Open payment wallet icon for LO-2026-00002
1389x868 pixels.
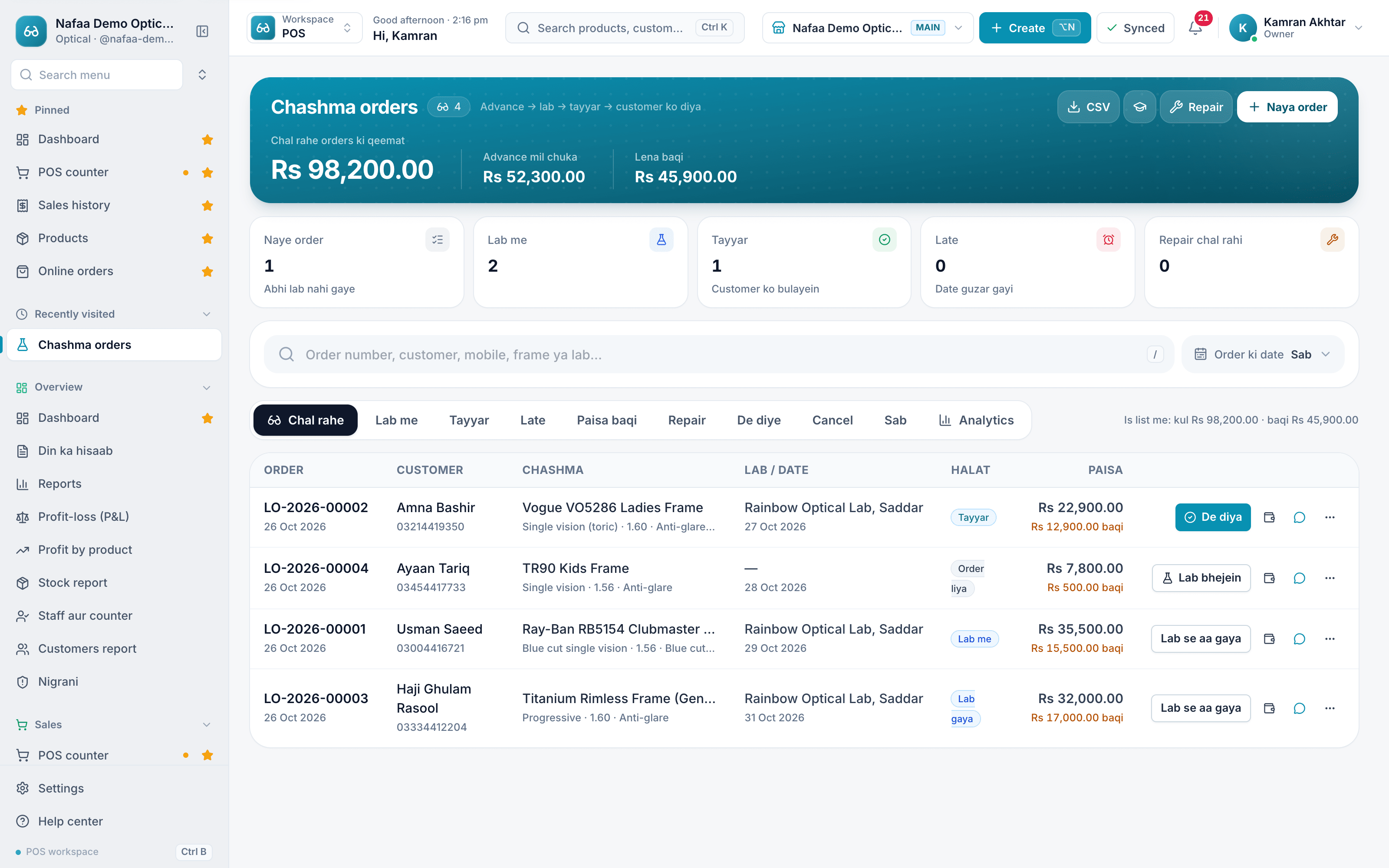pyautogui.click(x=1269, y=517)
